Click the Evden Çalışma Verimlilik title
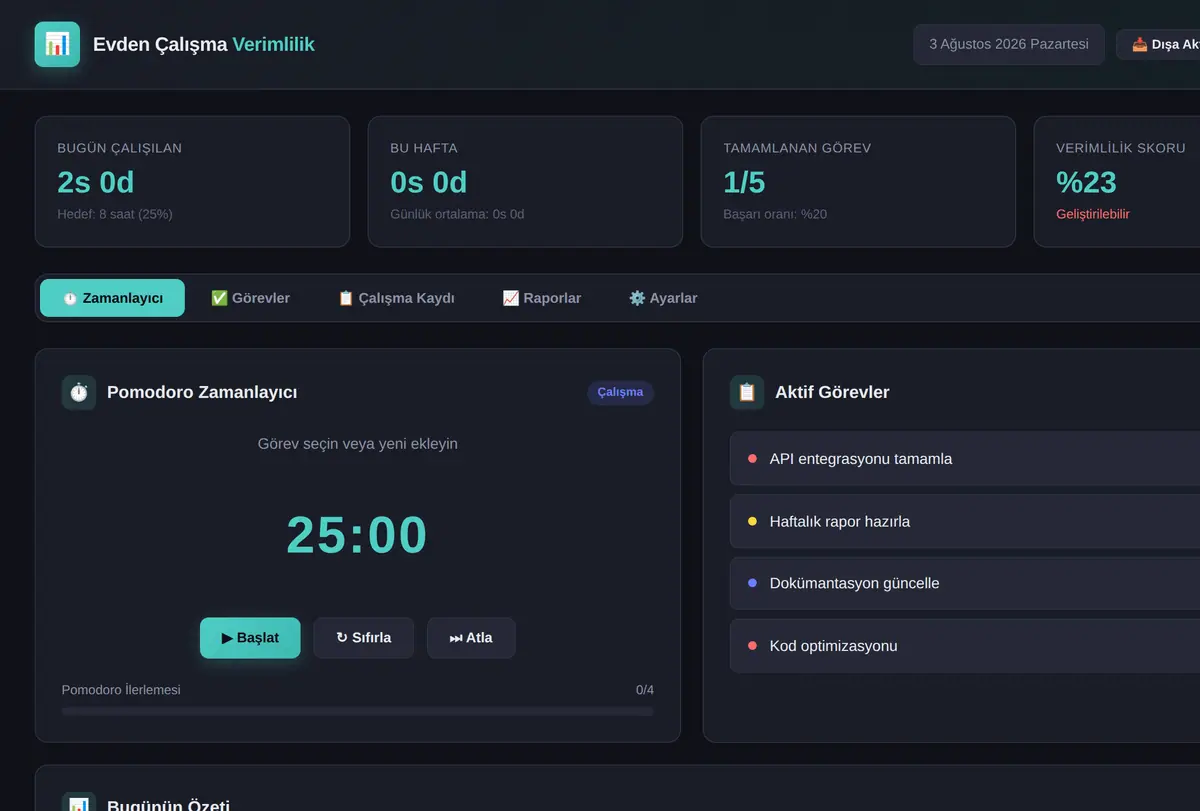Screen dimensions: 1200x811 point(204,44)
